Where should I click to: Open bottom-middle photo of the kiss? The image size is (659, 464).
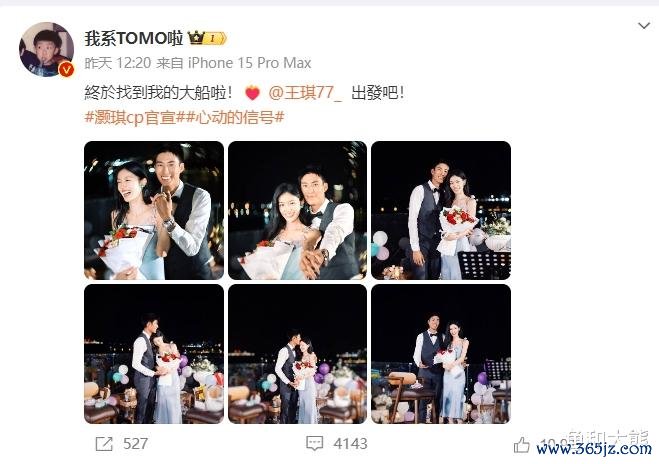click(x=298, y=354)
